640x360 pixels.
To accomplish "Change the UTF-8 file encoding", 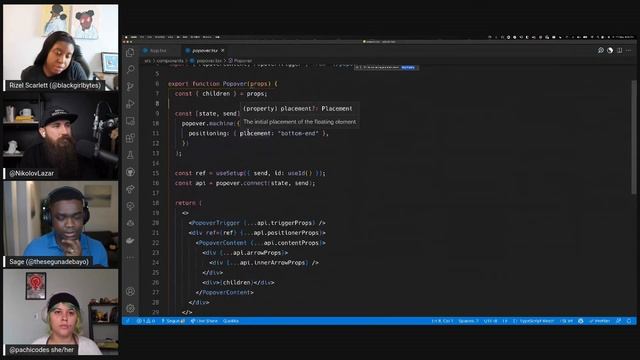I will tap(490, 321).
